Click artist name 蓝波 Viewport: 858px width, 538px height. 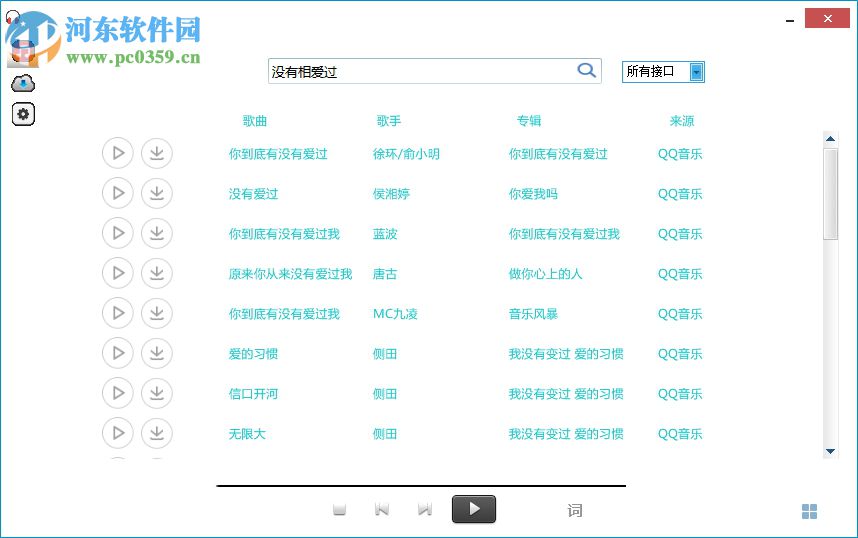click(385, 234)
